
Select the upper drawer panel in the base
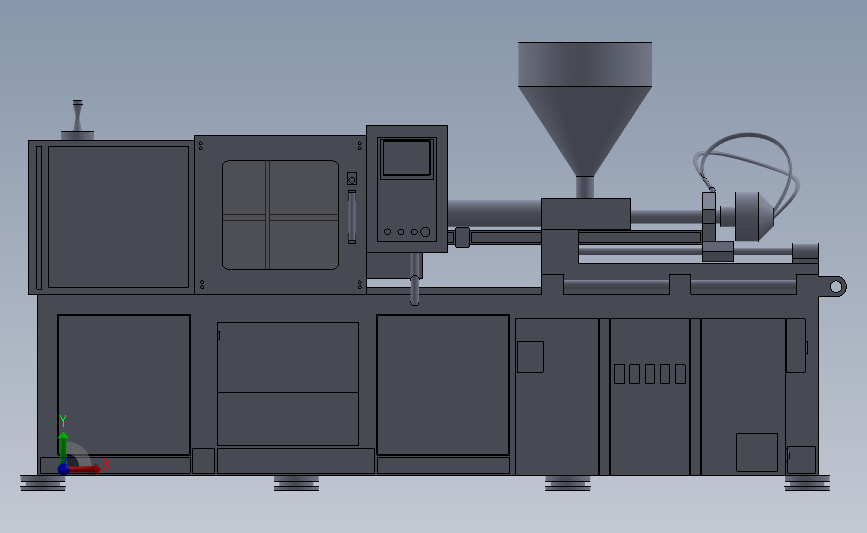pyautogui.click(x=288, y=358)
